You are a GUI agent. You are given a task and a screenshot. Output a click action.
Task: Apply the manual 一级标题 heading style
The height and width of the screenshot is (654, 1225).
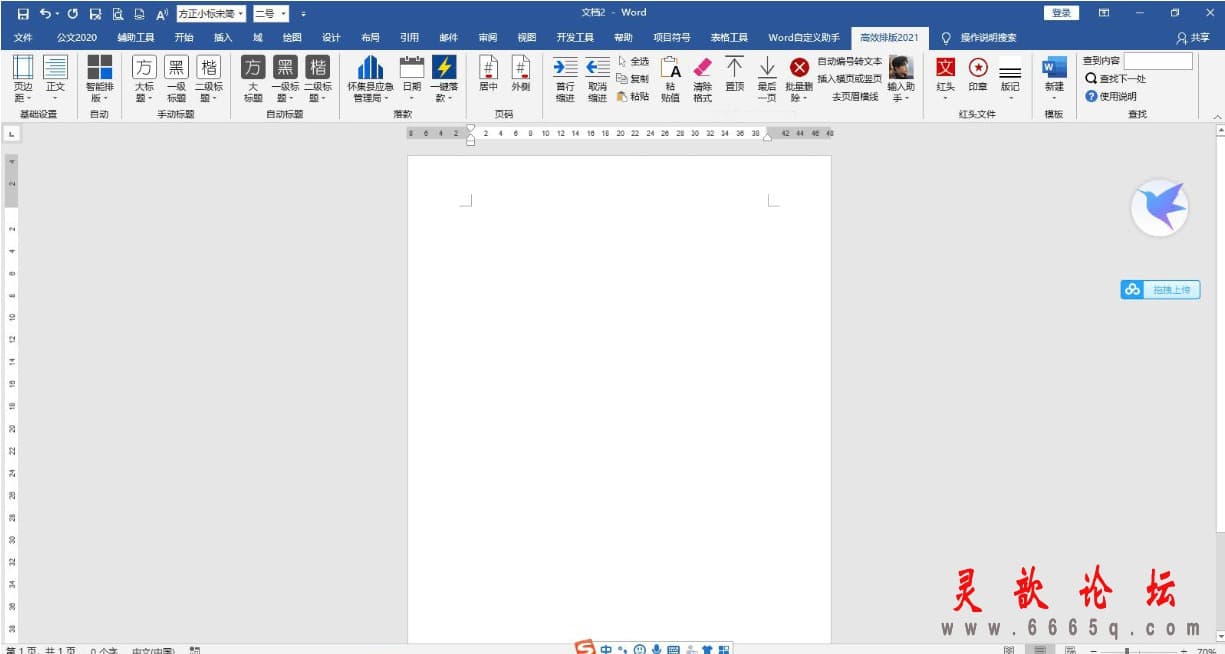[177, 79]
